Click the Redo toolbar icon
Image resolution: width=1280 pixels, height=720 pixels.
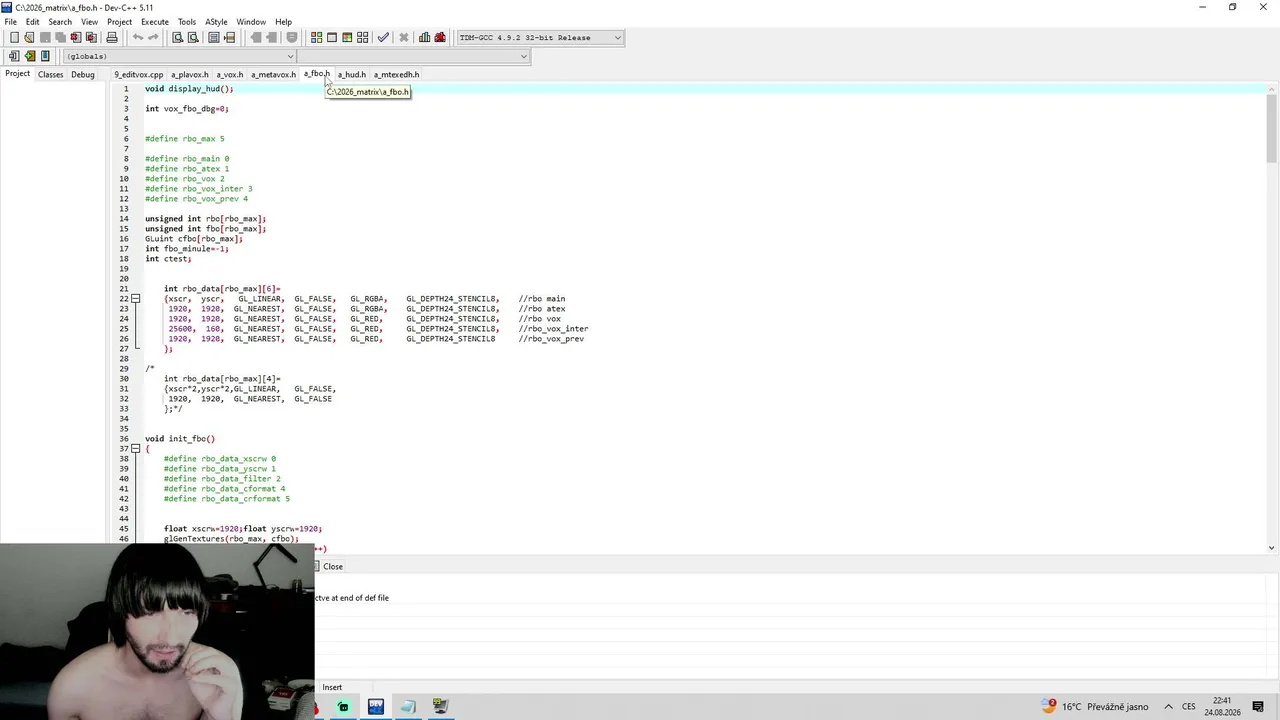click(x=153, y=37)
